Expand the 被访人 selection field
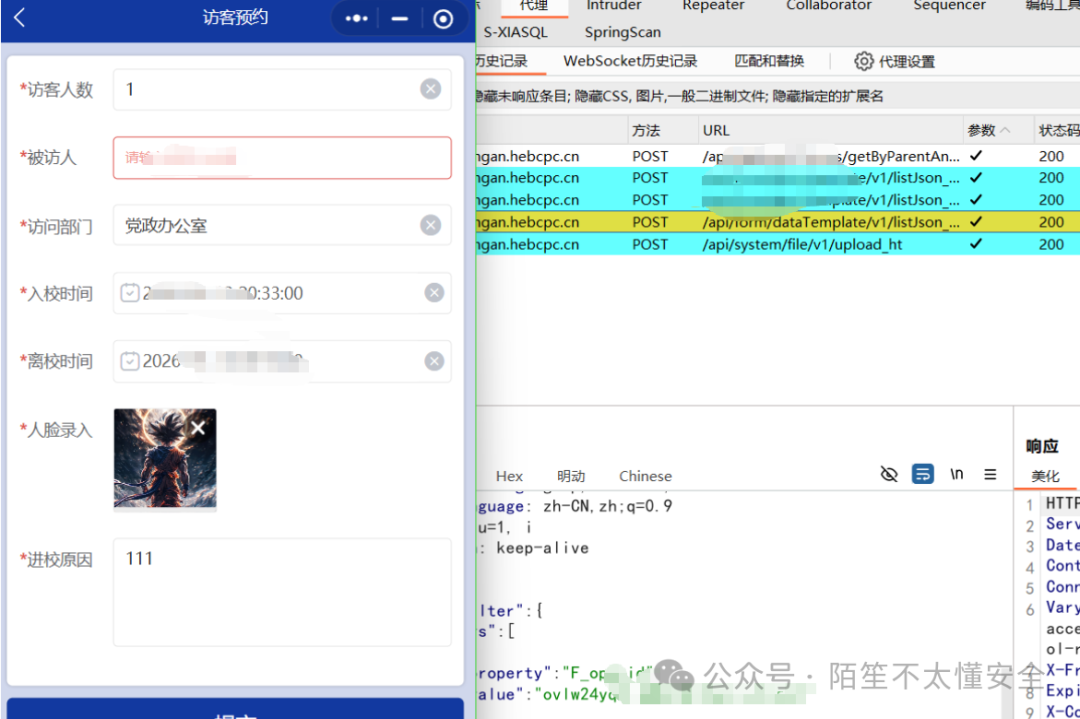 [282, 158]
